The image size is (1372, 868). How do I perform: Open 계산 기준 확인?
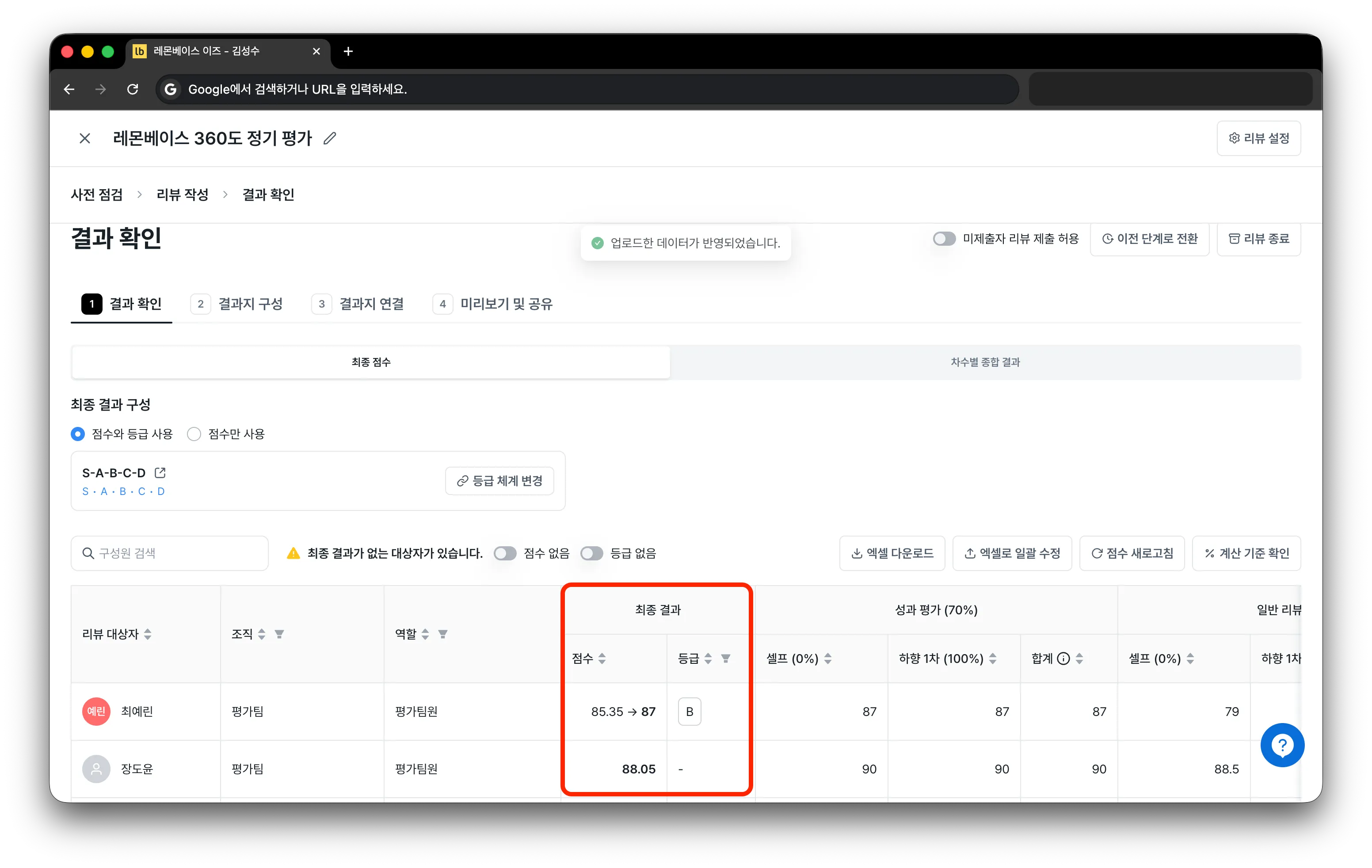coord(1246,553)
